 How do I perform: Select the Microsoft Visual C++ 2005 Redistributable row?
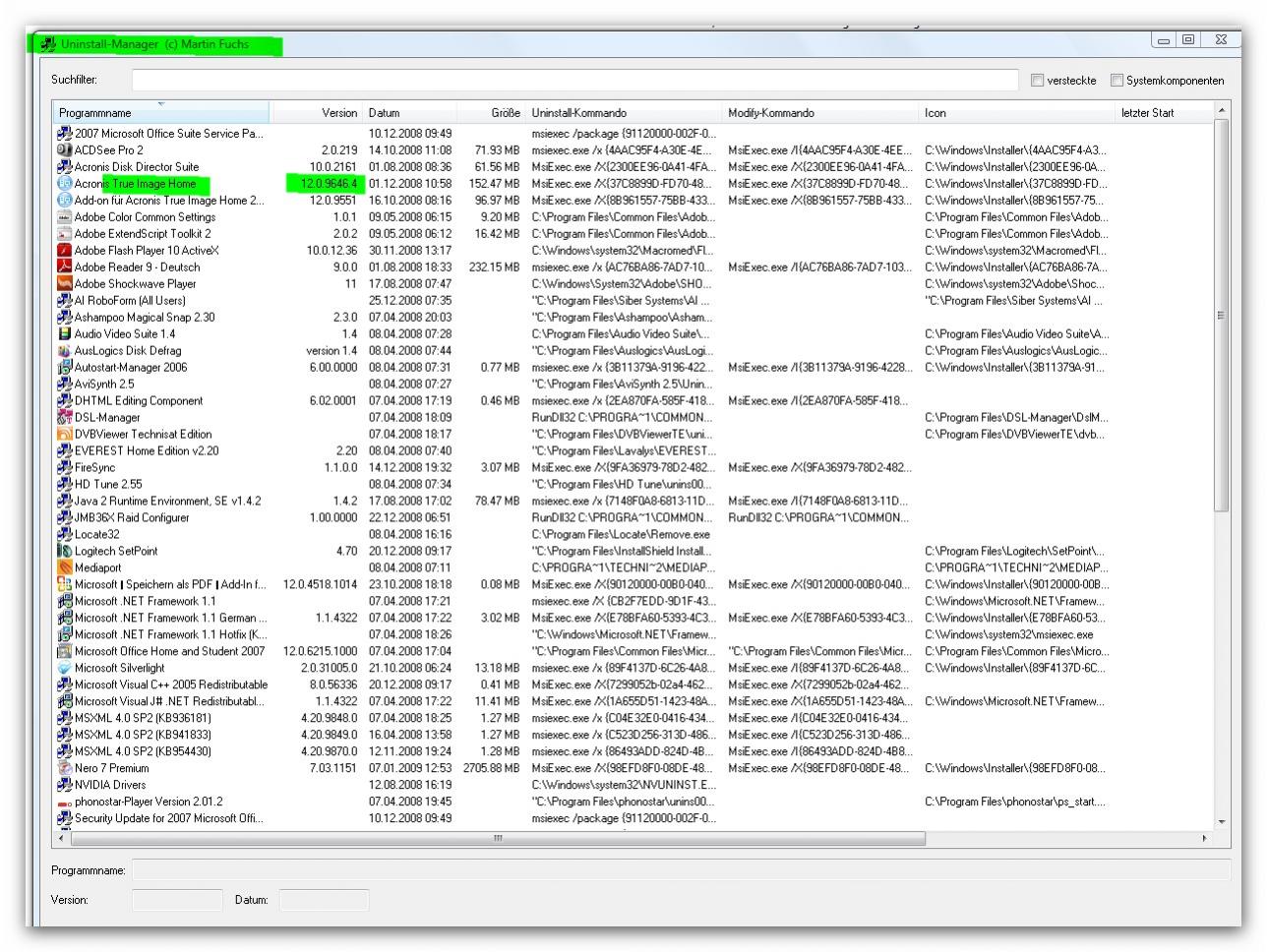pyautogui.click(x=633, y=685)
